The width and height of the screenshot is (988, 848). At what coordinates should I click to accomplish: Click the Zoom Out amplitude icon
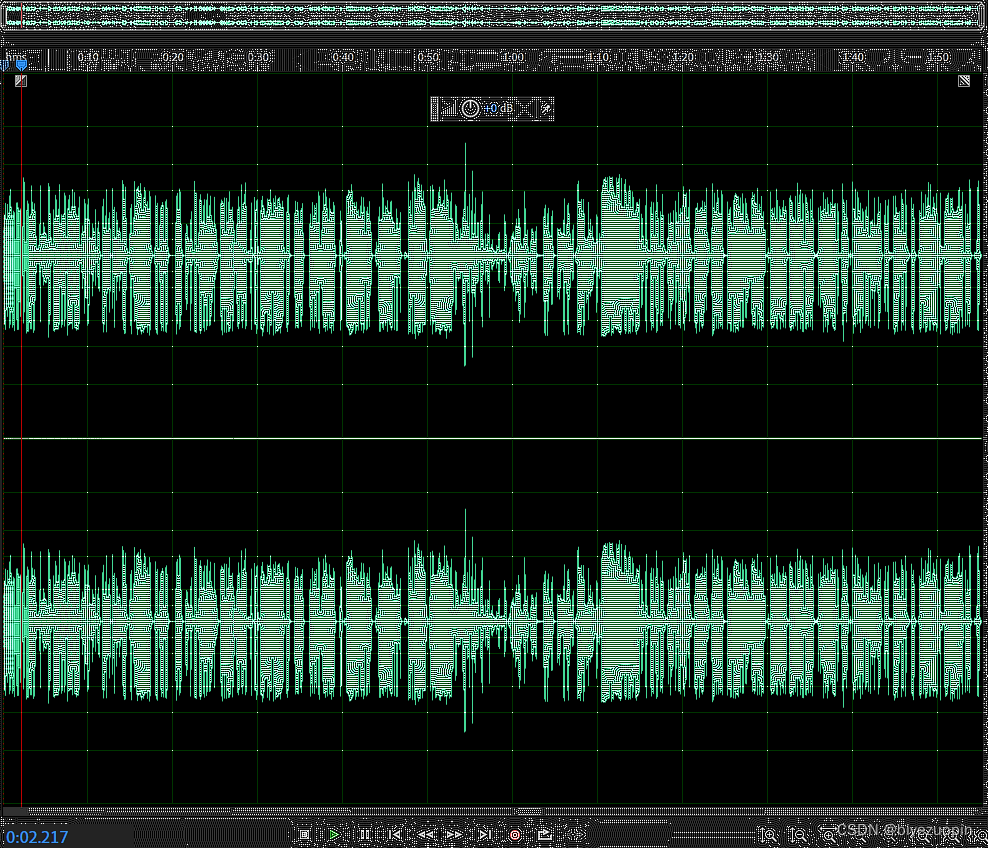pyautogui.click(x=798, y=835)
